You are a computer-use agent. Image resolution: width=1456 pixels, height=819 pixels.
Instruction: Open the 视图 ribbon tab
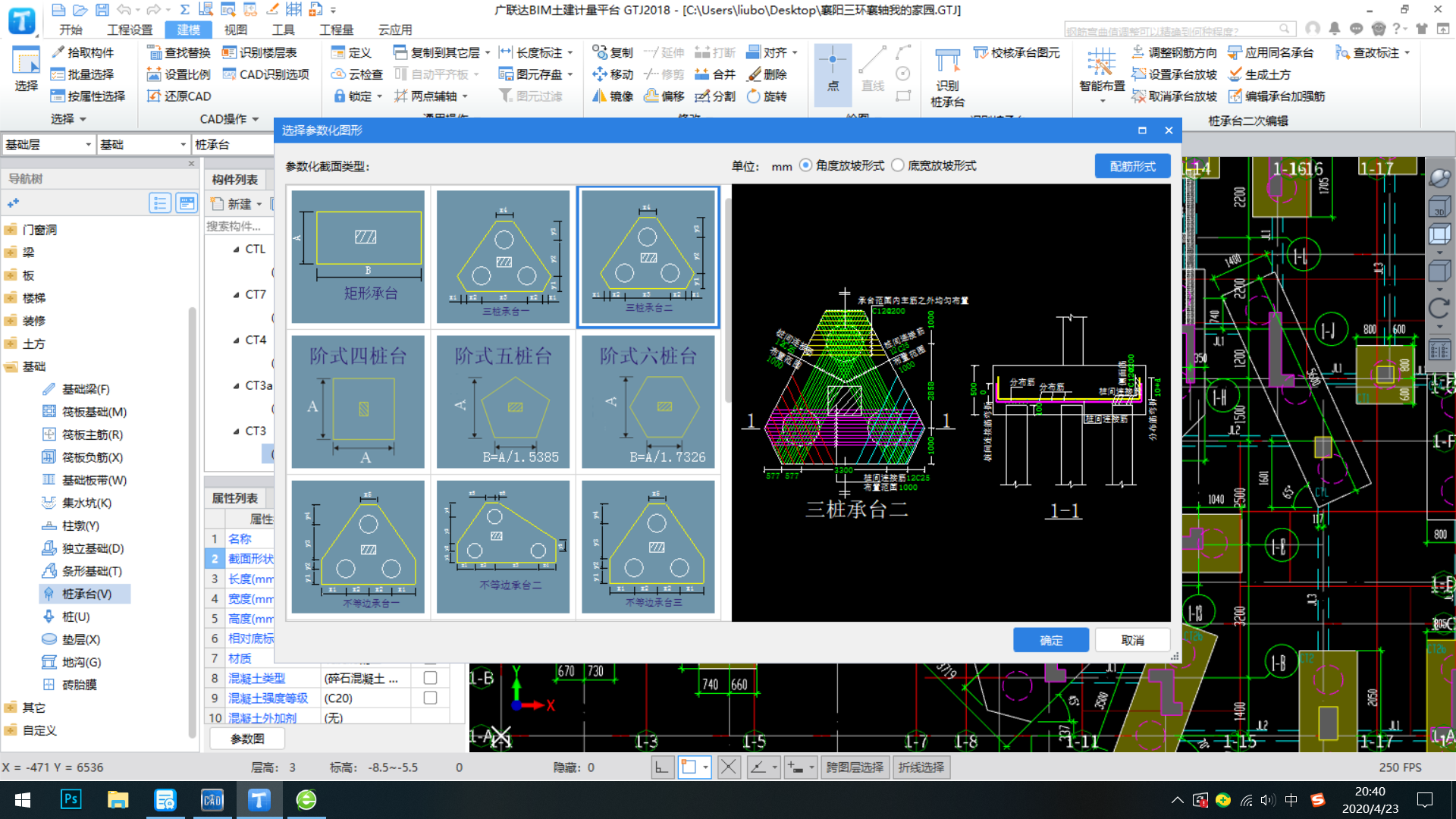click(x=235, y=30)
